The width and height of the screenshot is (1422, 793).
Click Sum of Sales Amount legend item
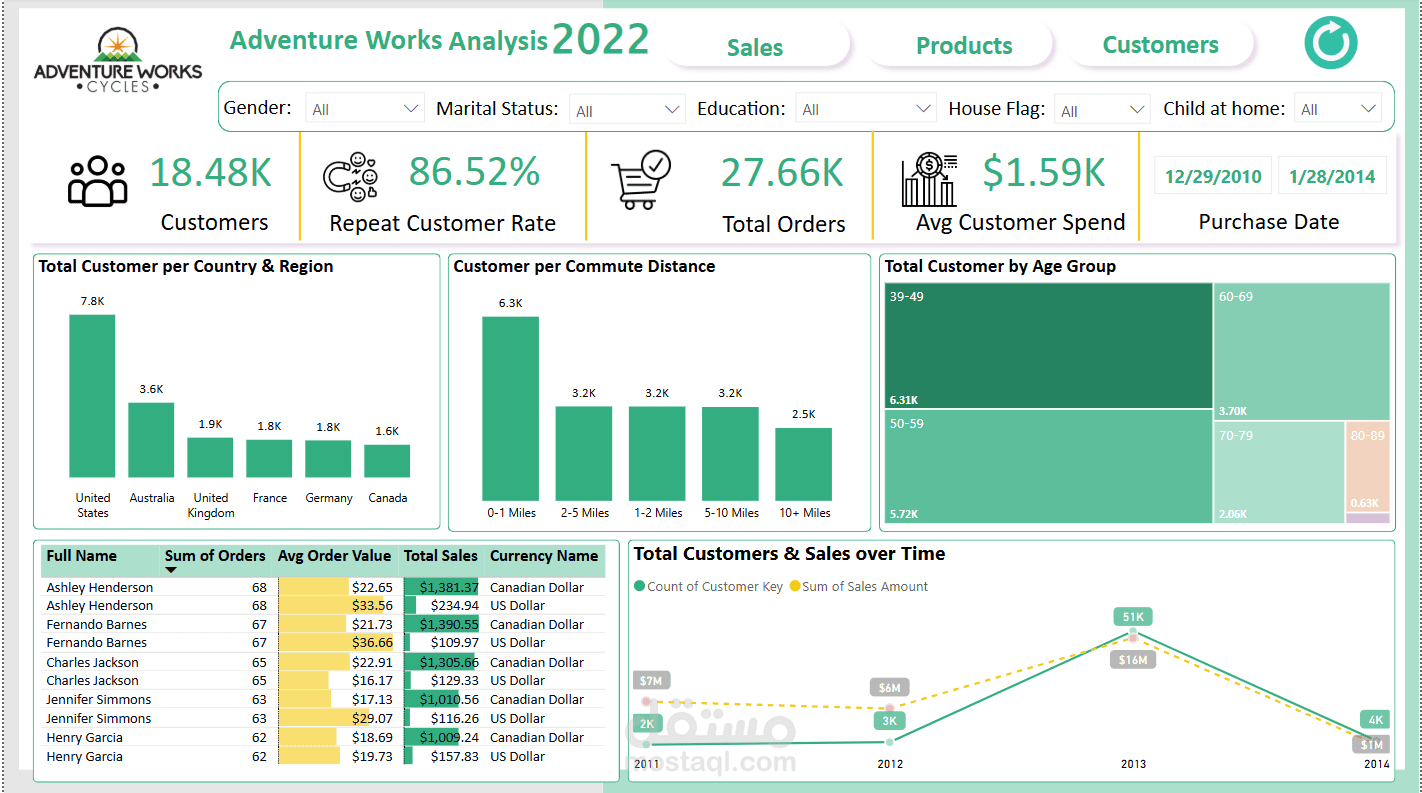859,587
